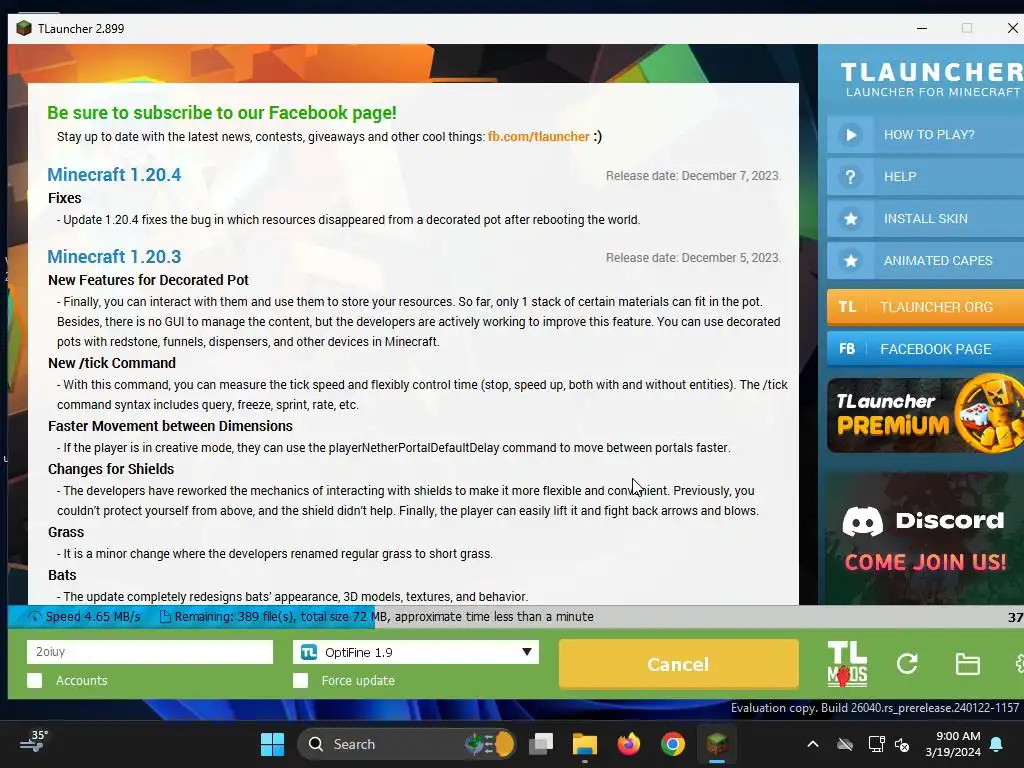Viewport: 1024px width, 768px height.
Task: Click the Facebook subscribe heading
Action: click(221, 113)
